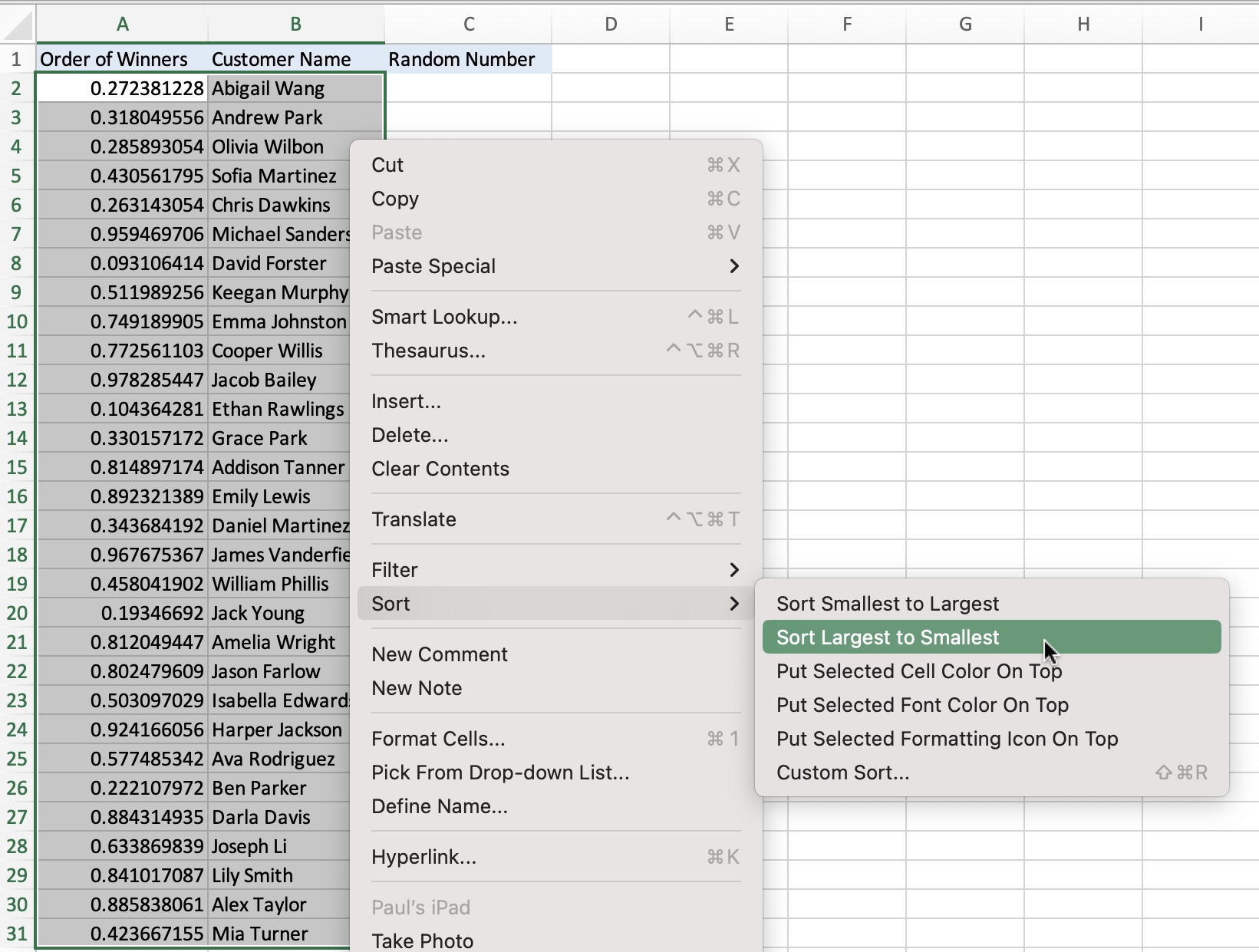Click the 'Olivia Wilbon' cell
The width and height of the screenshot is (1259, 952).
coord(279,147)
